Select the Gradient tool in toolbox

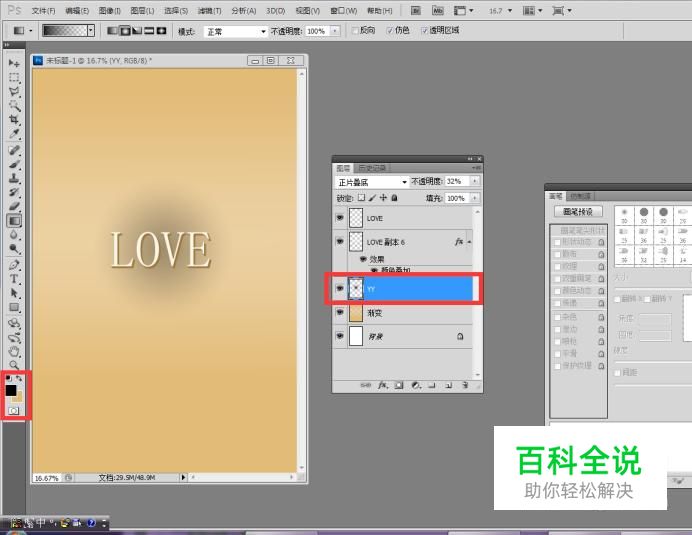pos(14,220)
